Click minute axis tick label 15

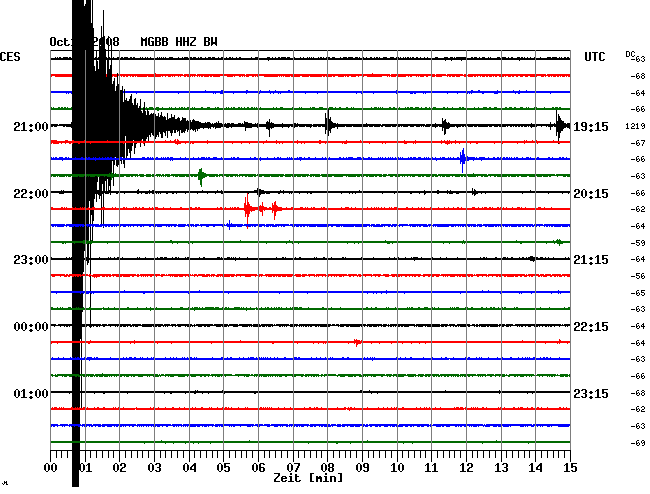click(570, 468)
